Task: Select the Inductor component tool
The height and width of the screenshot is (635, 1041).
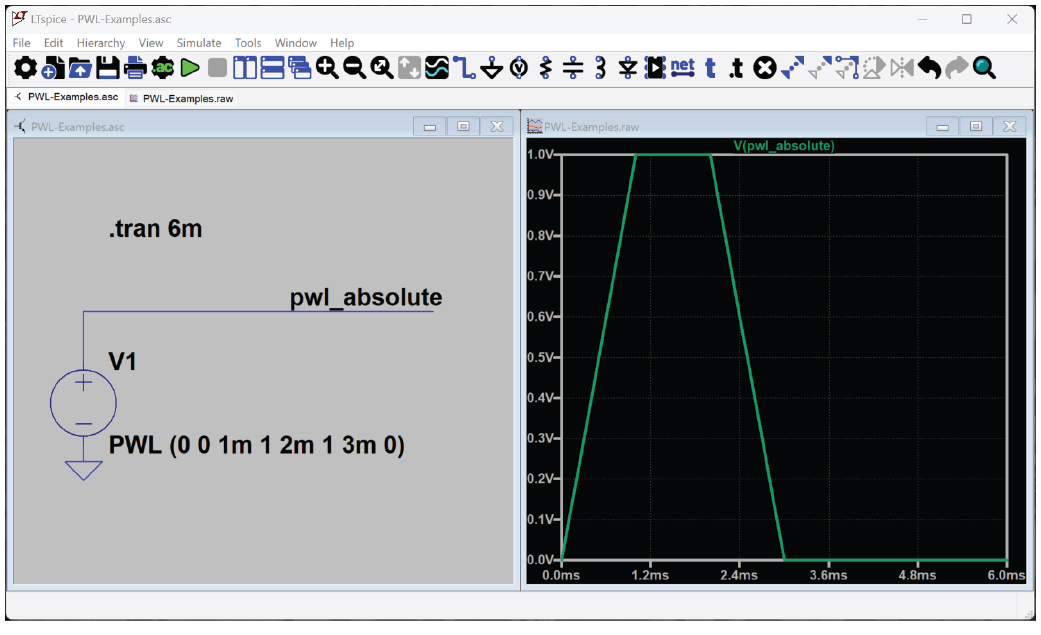Action: pos(600,68)
